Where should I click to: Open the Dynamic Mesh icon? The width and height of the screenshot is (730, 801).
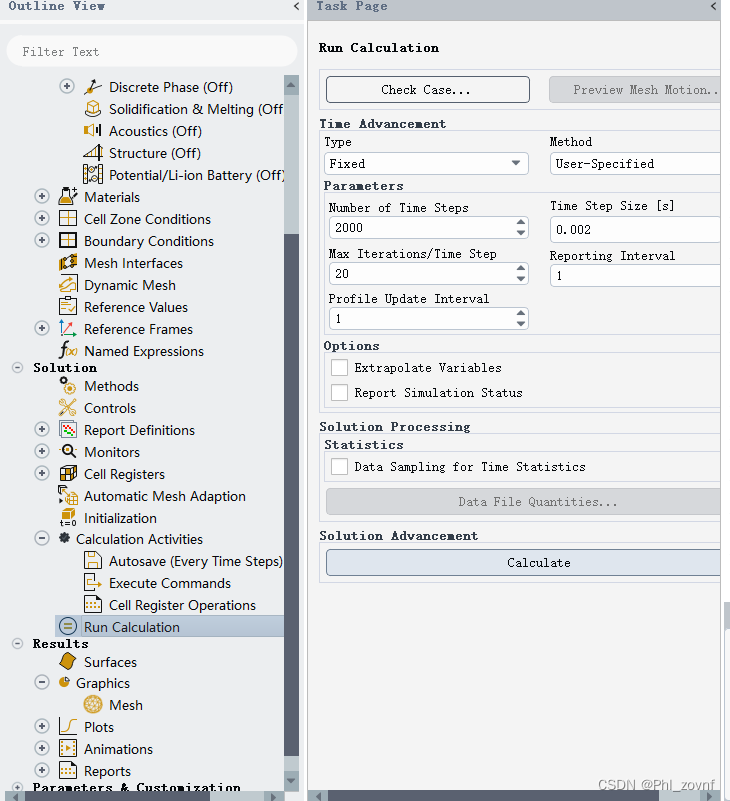point(68,285)
